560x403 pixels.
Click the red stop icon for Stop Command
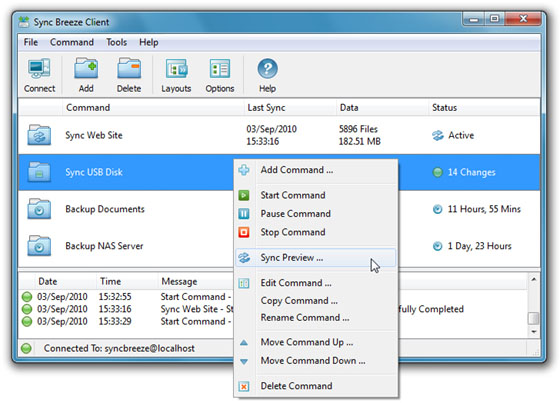coord(244,232)
